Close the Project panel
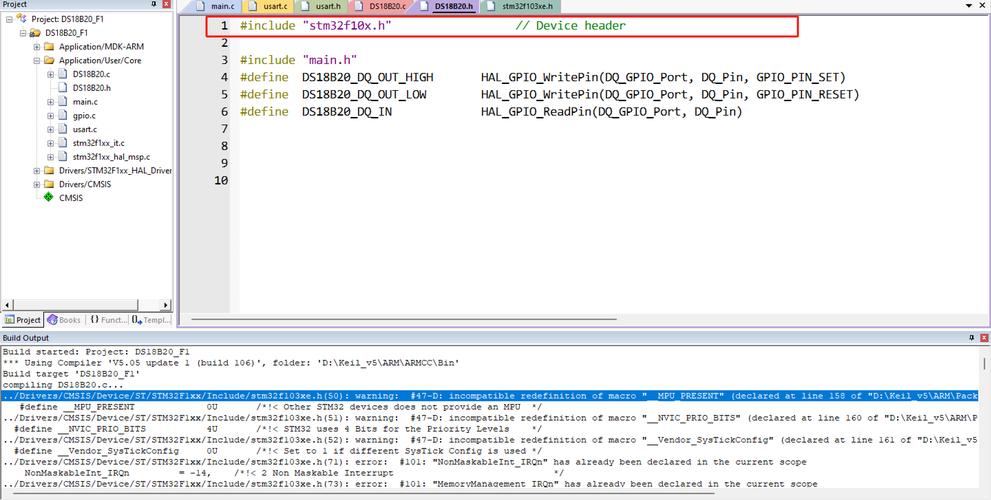The width and height of the screenshot is (991, 500). (x=167, y=4)
